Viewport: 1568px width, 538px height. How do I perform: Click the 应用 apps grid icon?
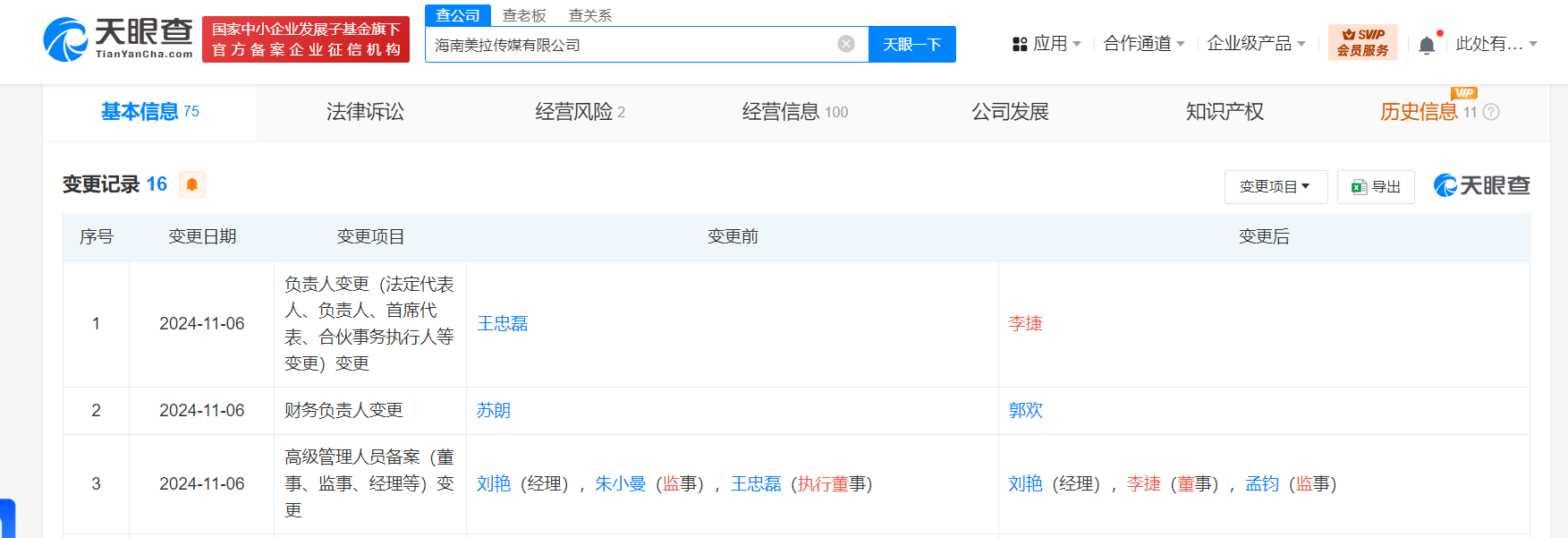click(x=1020, y=44)
